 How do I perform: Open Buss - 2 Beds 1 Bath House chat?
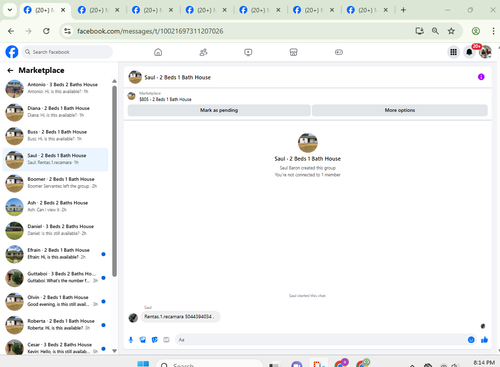pyautogui.click(x=56, y=136)
